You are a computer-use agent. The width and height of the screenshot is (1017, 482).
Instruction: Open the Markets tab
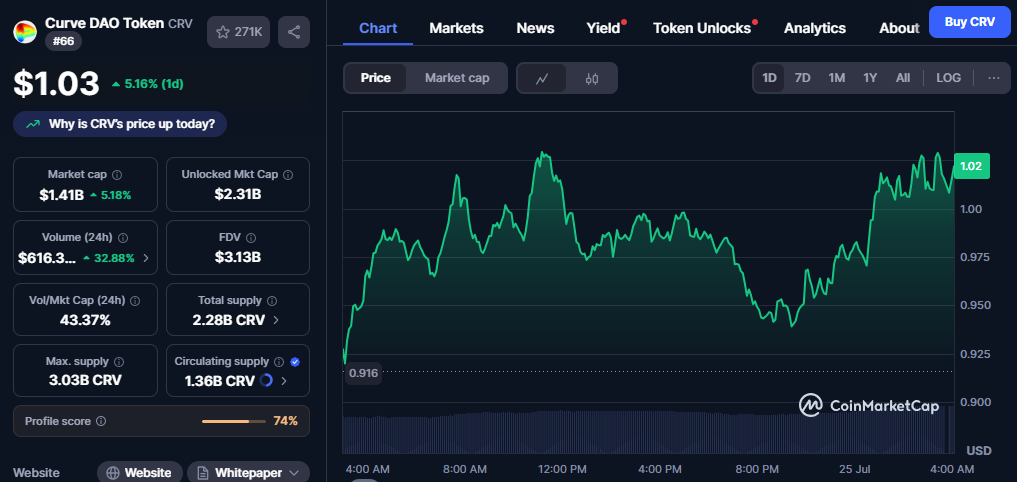[457, 29]
